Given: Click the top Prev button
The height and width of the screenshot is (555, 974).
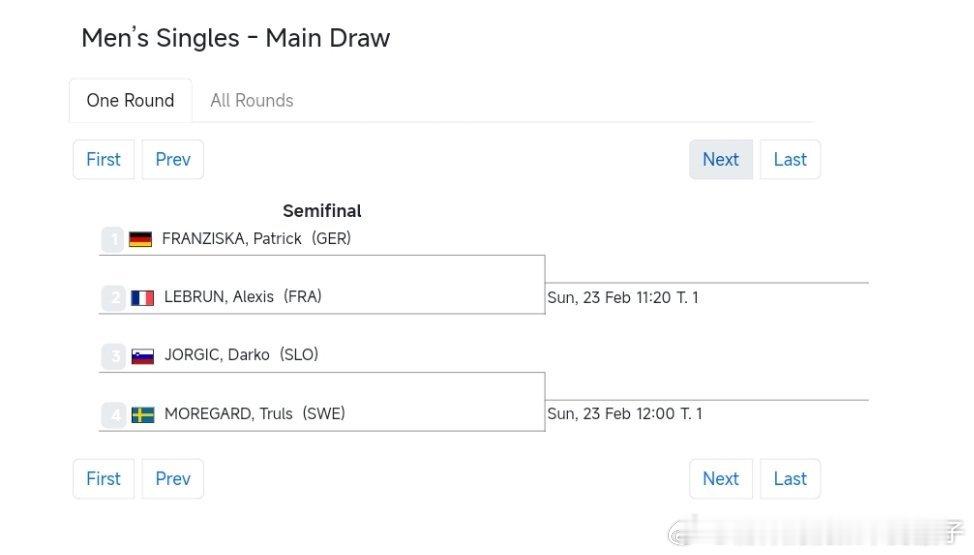Looking at the screenshot, I should click(173, 160).
